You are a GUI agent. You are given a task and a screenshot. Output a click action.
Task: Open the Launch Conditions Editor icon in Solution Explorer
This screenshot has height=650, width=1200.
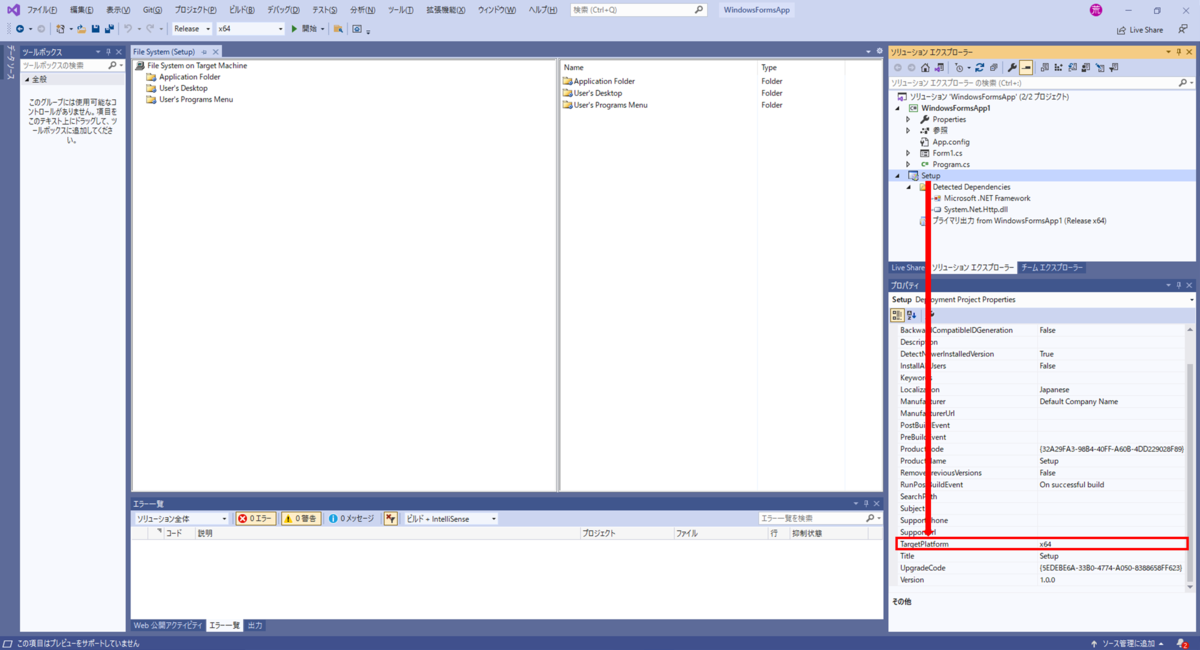(1114, 68)
